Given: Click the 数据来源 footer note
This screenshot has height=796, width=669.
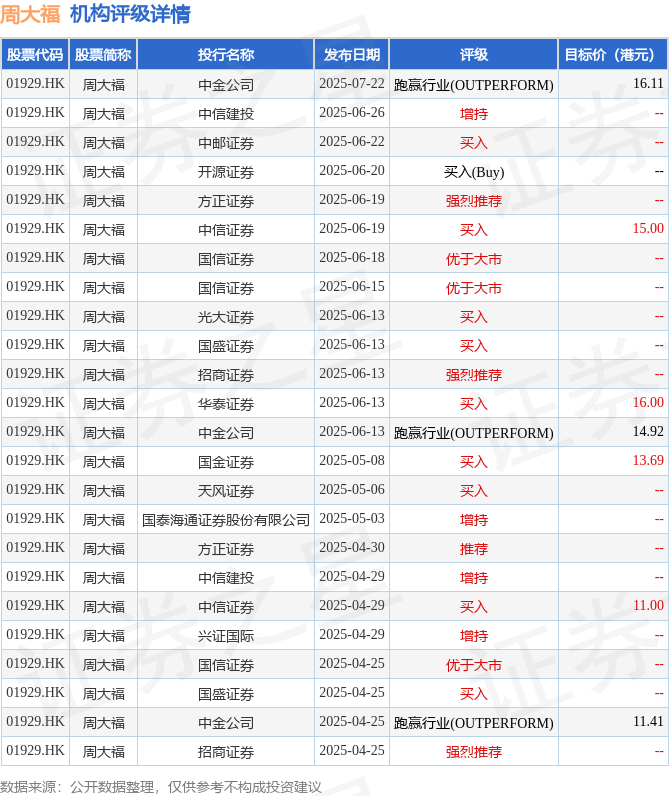Looking at the screenshot, I should click(161, 787).
